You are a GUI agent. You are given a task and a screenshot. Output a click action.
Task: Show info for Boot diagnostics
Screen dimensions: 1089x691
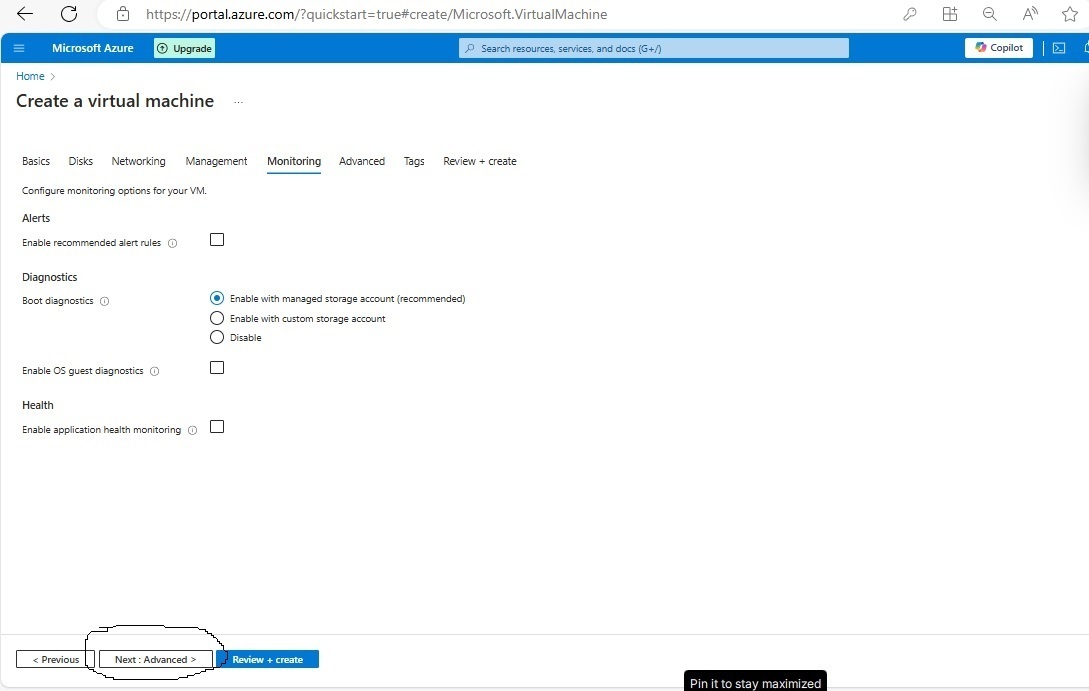tap(105, 301)
